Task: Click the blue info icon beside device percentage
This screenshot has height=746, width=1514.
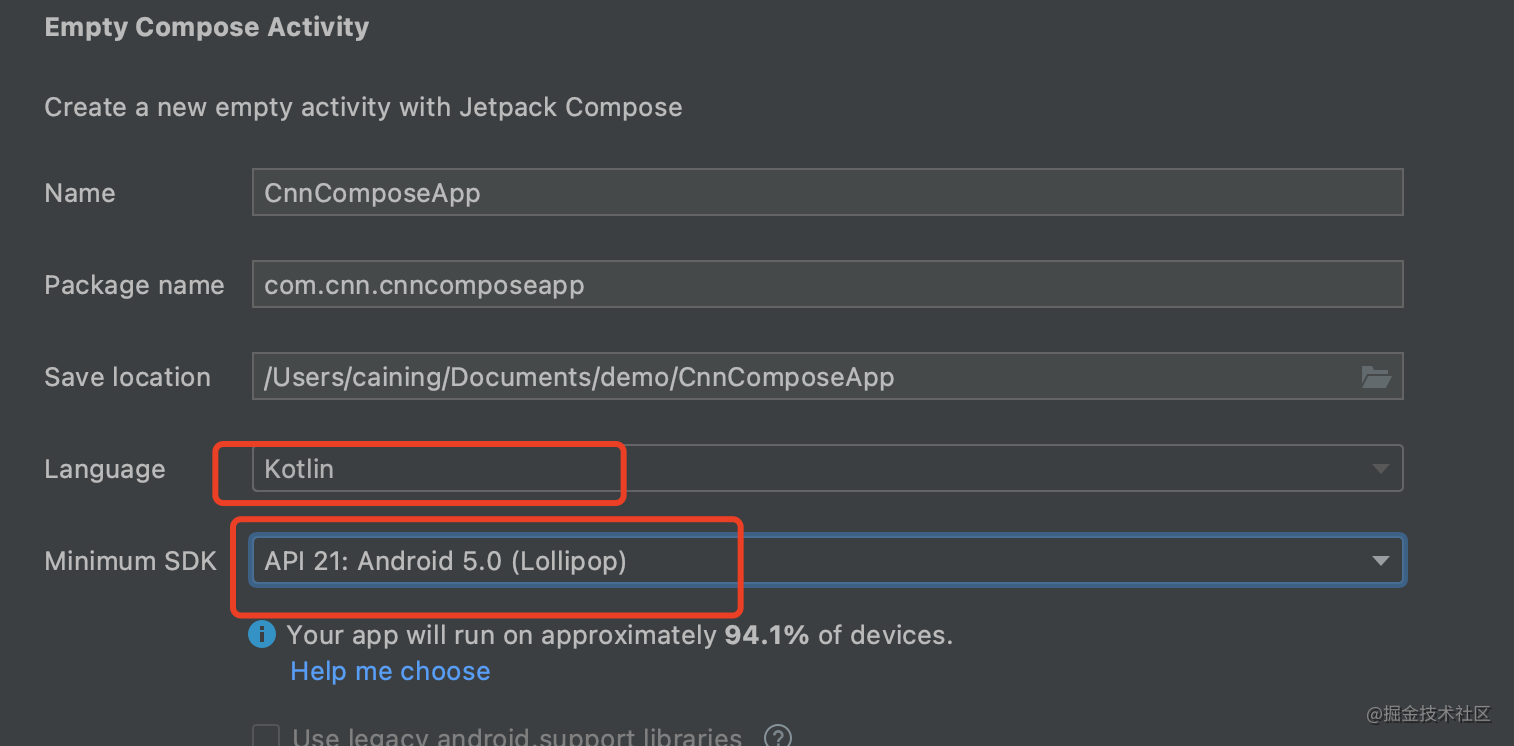Action: 262,634
